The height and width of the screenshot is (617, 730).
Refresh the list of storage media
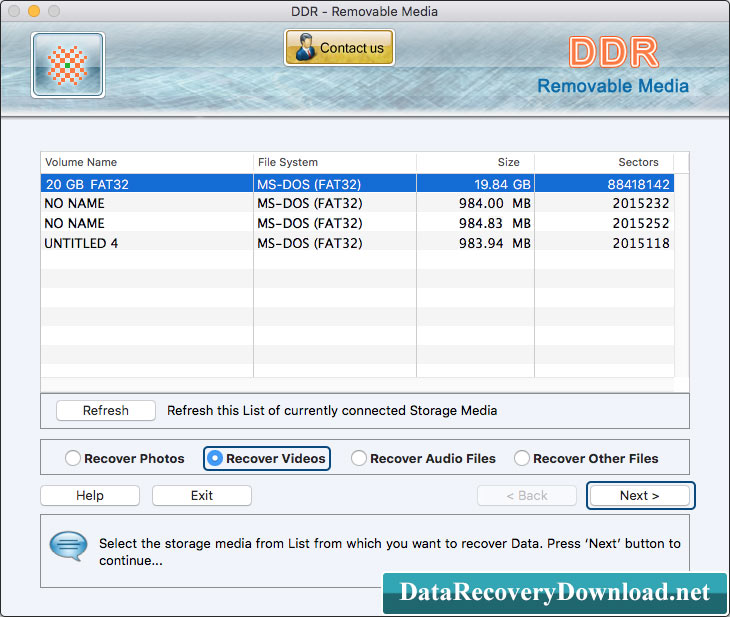[x=106, y=410]
